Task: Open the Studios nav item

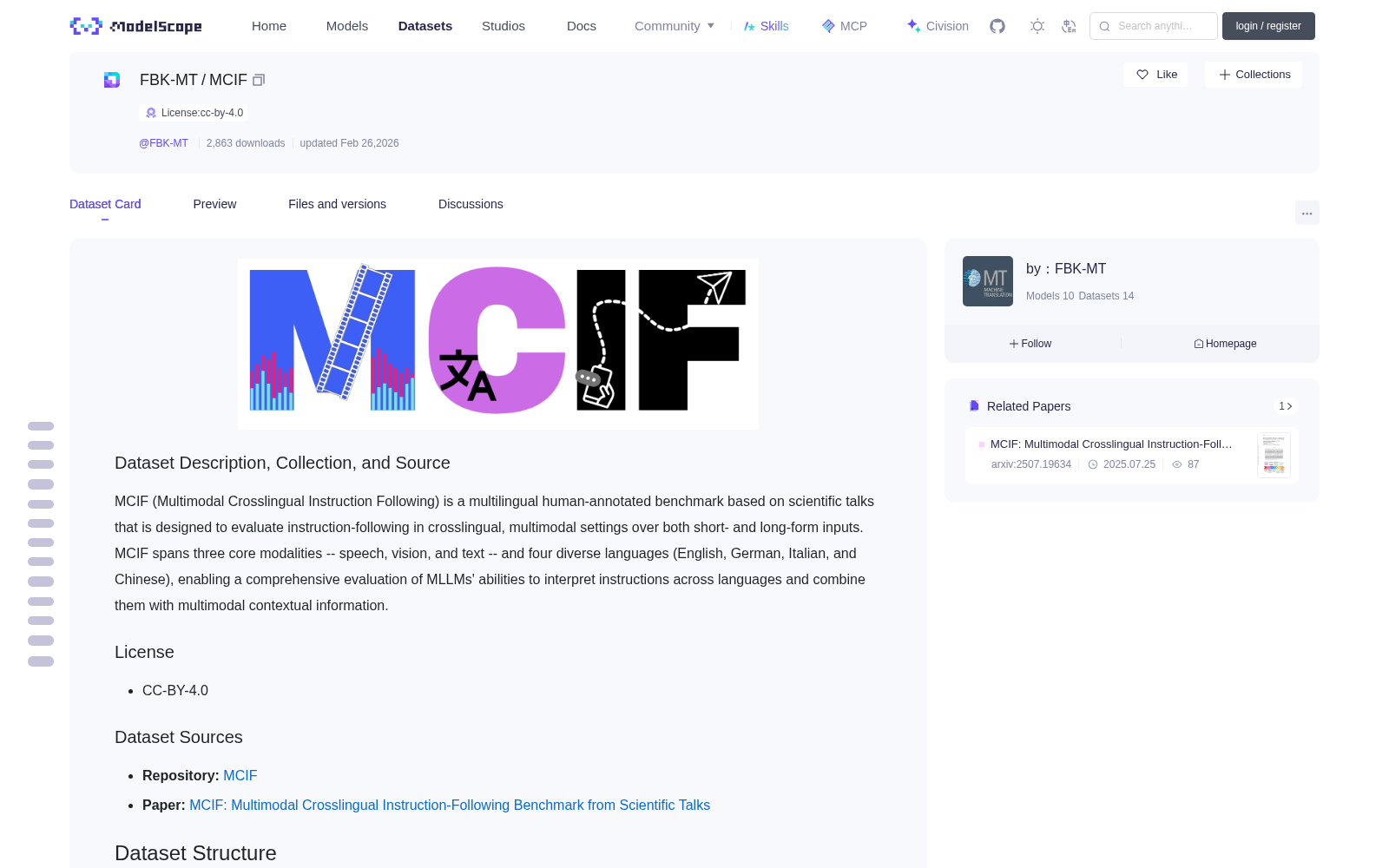Action: (504, 26)
